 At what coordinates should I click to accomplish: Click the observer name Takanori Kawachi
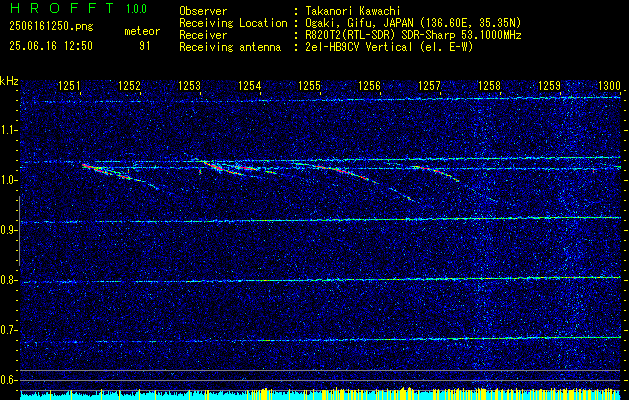tap(352, 11)
